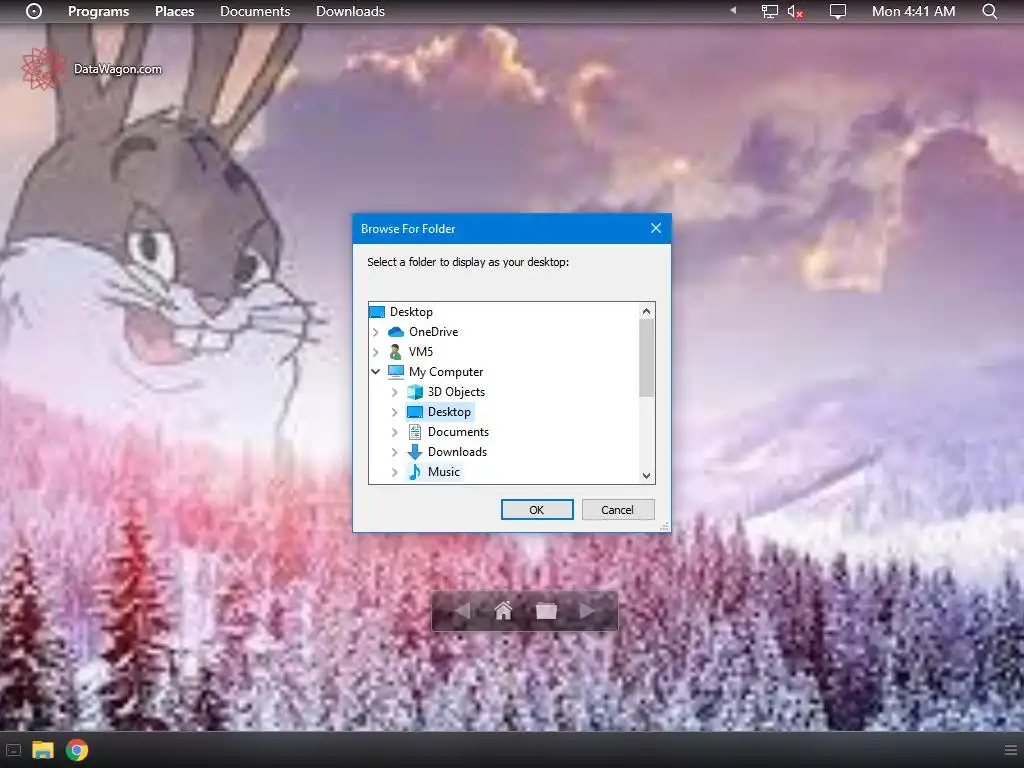The height and width of the screenshot is (768, 1024).
Task: Click the tray expand arrow
Action: [x=733, y=10]
